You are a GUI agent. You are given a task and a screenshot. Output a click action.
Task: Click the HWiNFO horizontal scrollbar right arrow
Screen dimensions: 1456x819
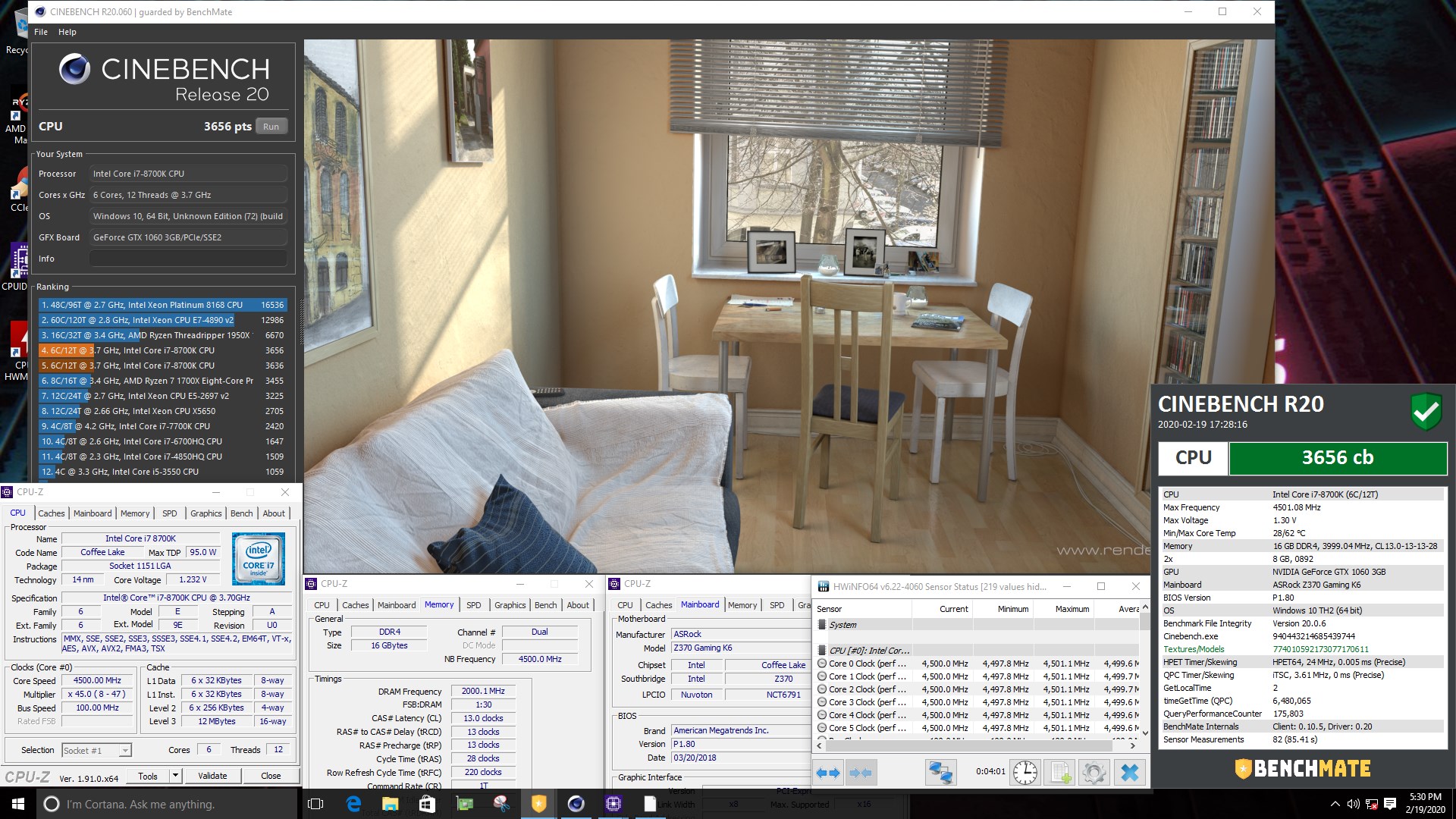[1133, 746]
